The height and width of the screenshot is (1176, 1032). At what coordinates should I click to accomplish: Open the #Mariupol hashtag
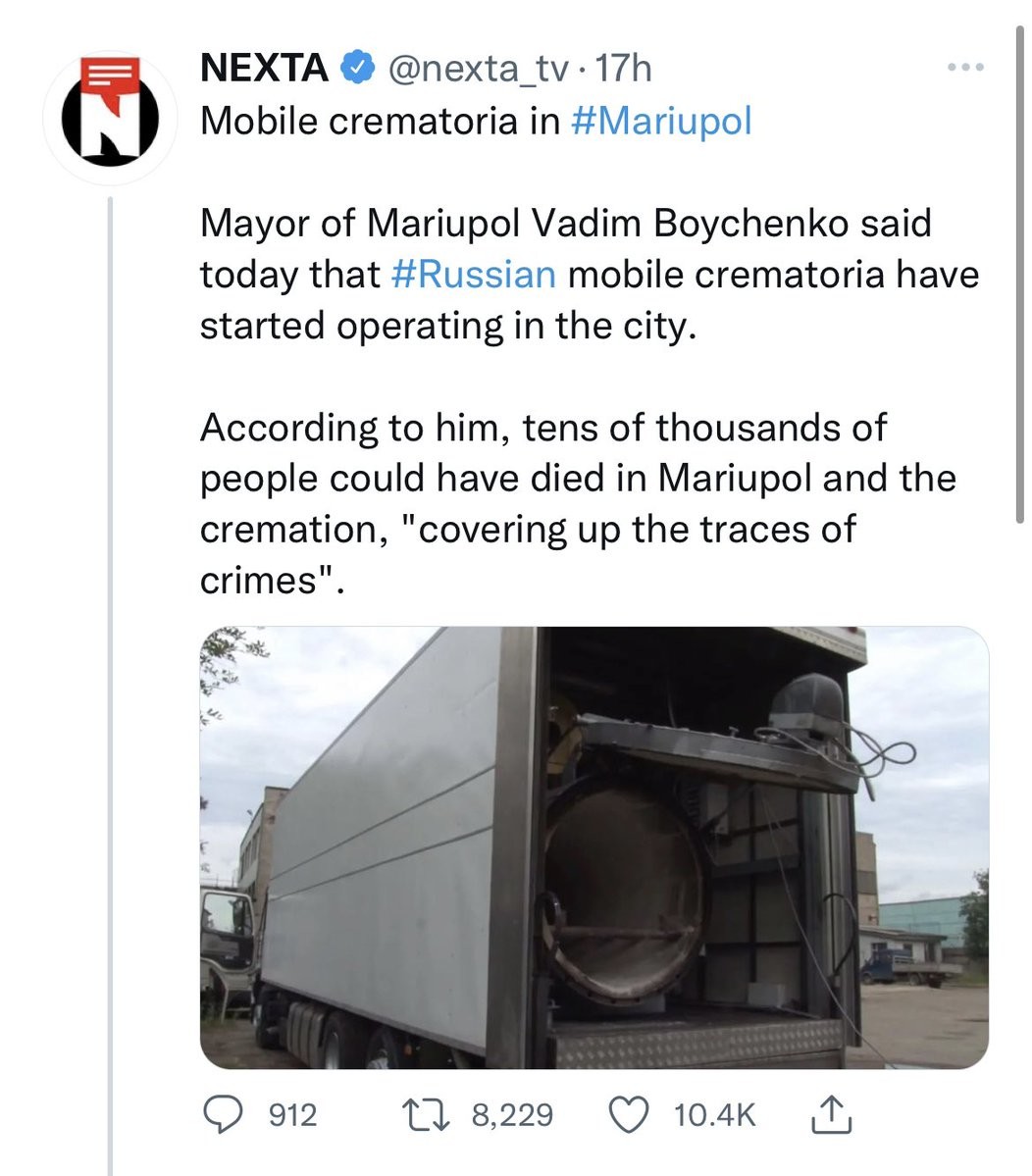[660, 121]
